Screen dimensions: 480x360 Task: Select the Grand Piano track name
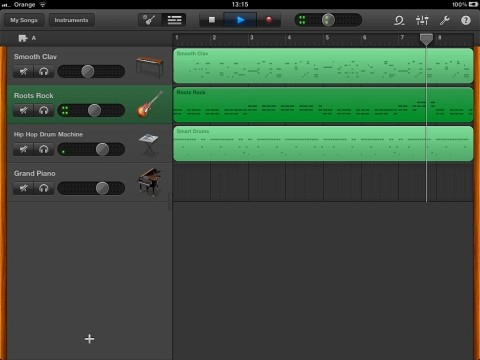tap(35, 173)
